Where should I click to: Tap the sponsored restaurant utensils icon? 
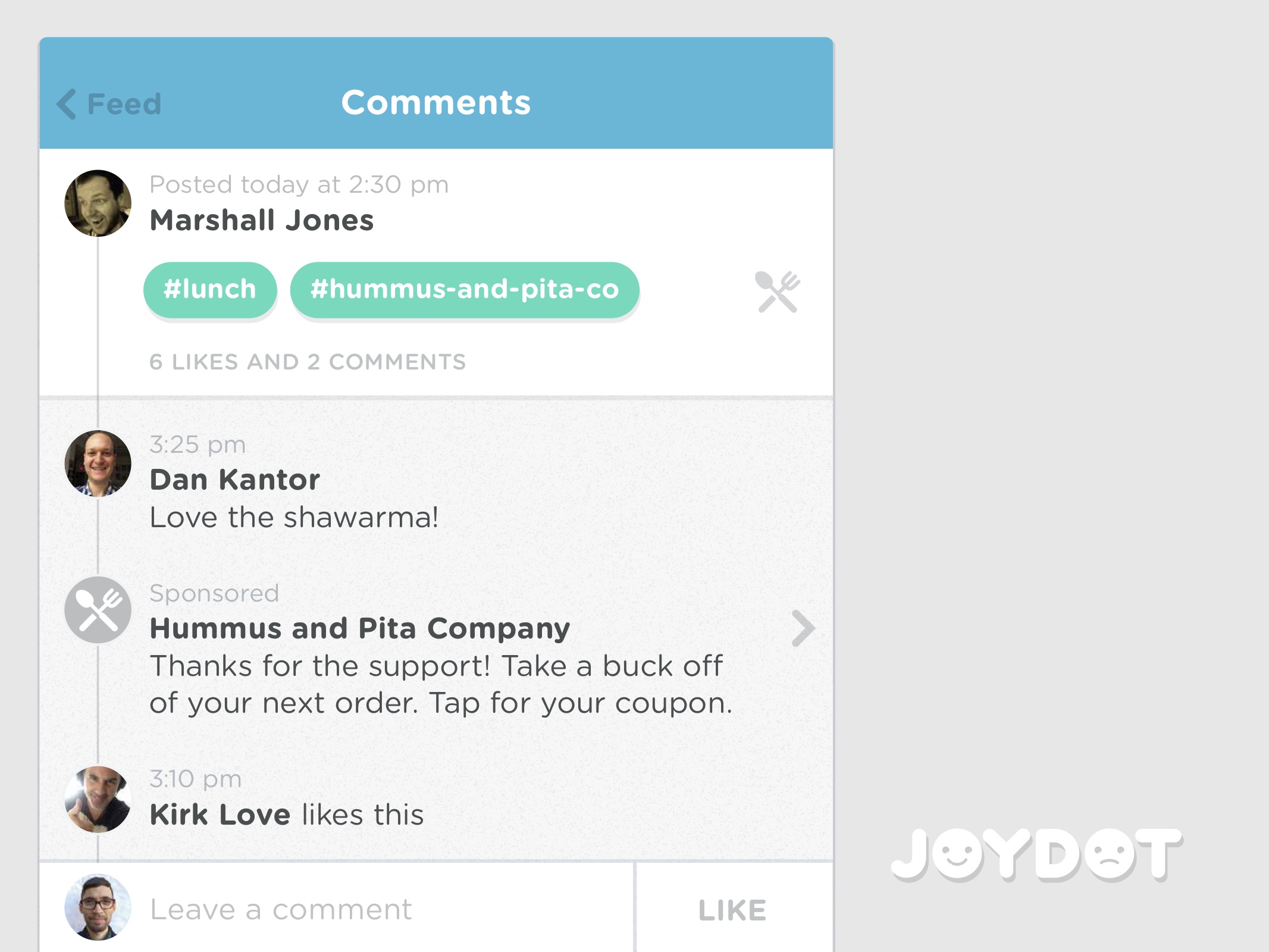(98, 610)
